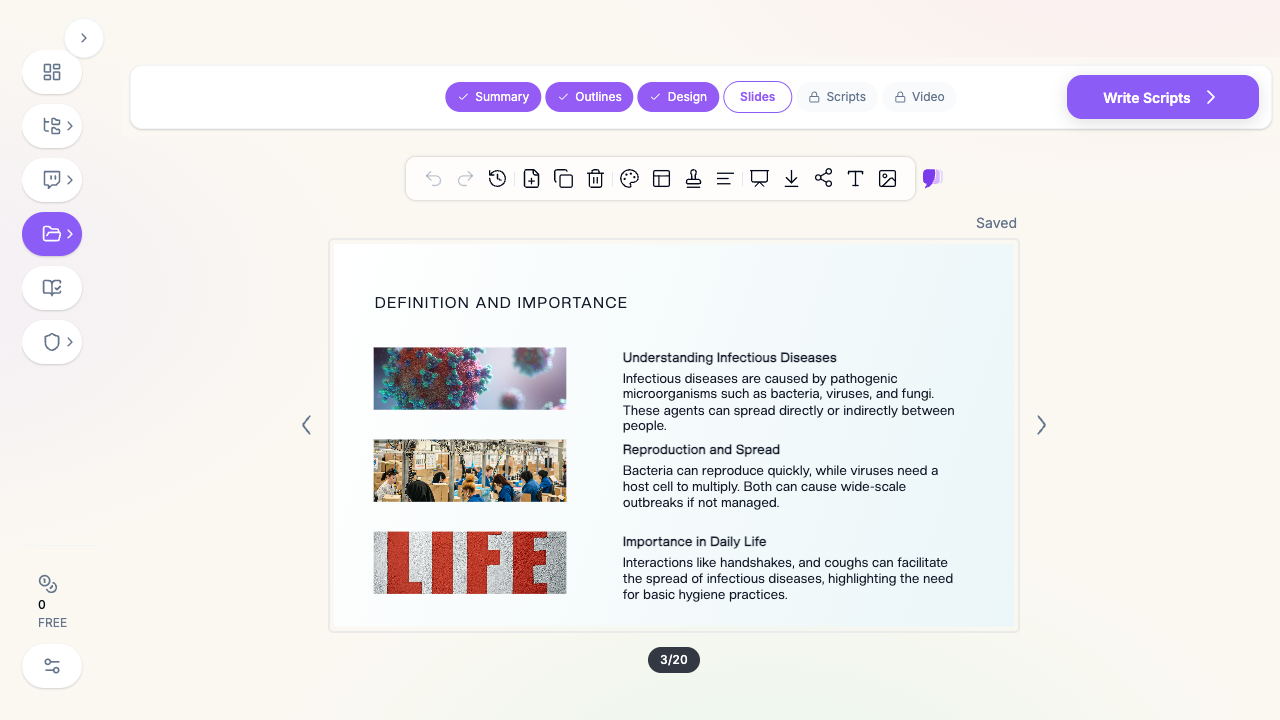Select the Slides step
The height and width of the screenshot is (720, 1280).
point(758,97)
